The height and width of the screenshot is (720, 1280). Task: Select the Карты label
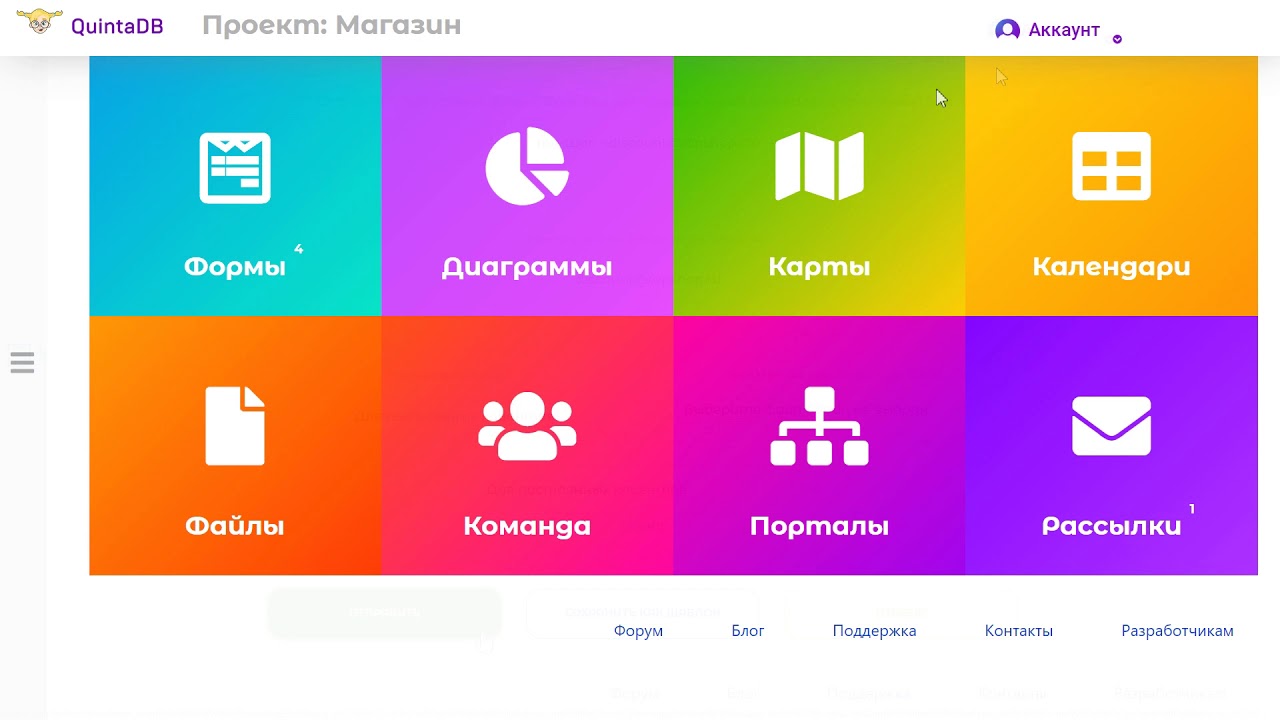click(819, 267)
